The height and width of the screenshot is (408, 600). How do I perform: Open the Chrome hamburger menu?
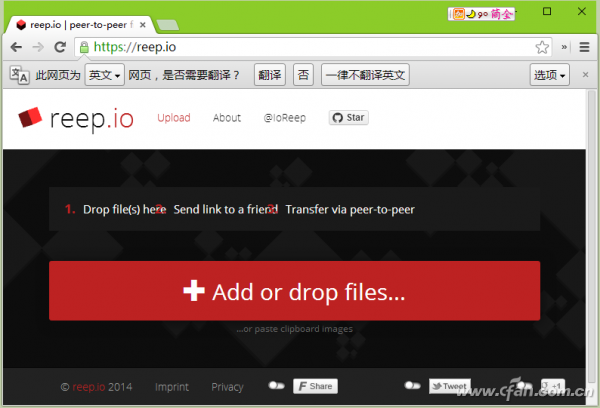coord(584,47)
